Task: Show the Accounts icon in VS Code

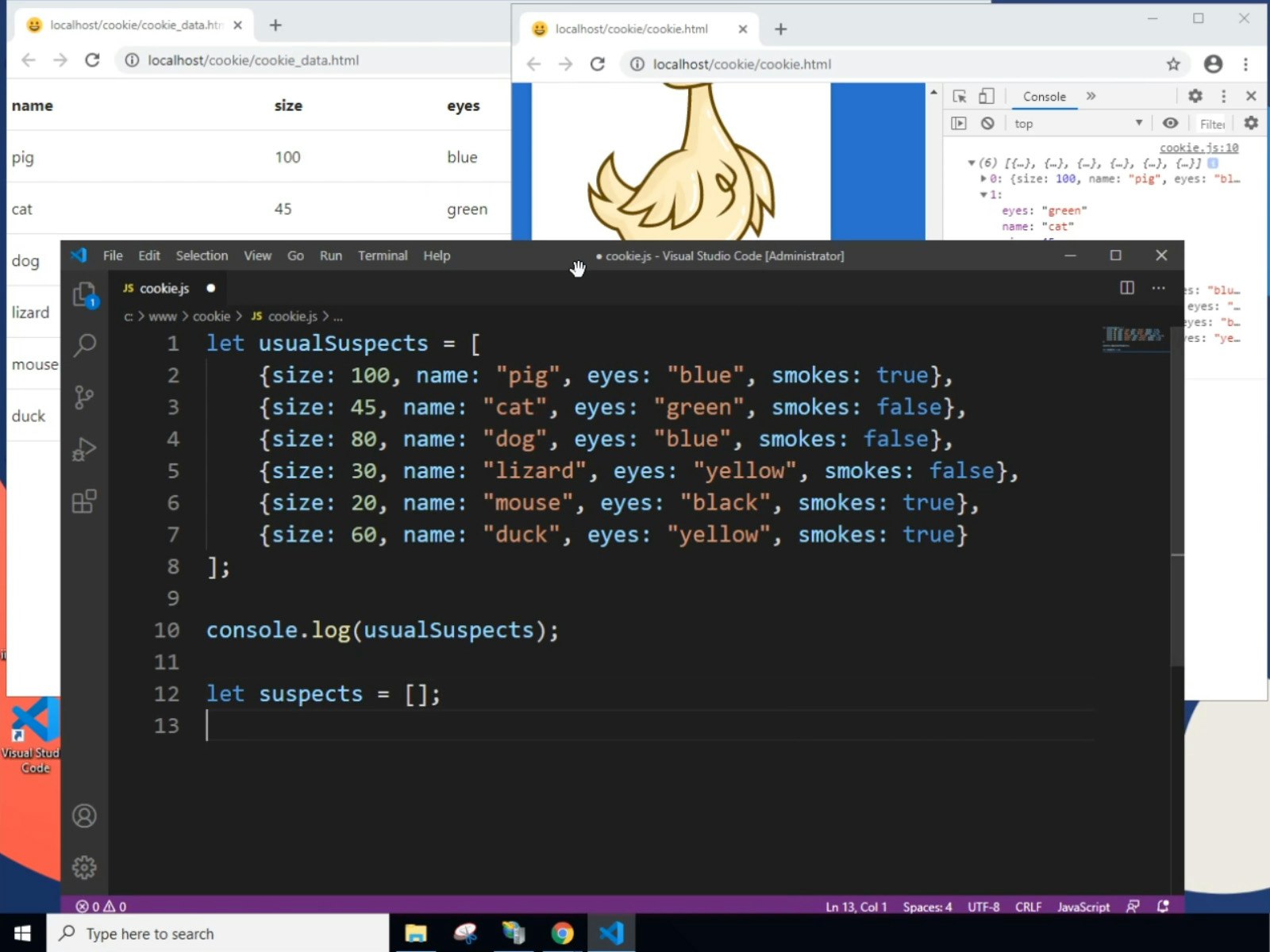Action: pyautogui.click(x=85, y=816)
